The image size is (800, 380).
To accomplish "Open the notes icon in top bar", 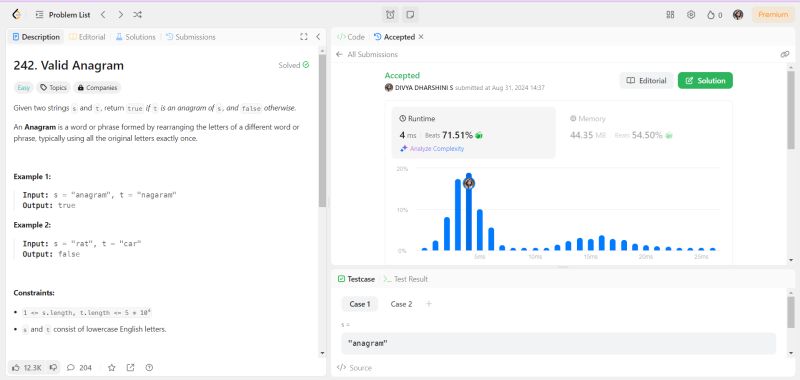I will pos(410,15).
